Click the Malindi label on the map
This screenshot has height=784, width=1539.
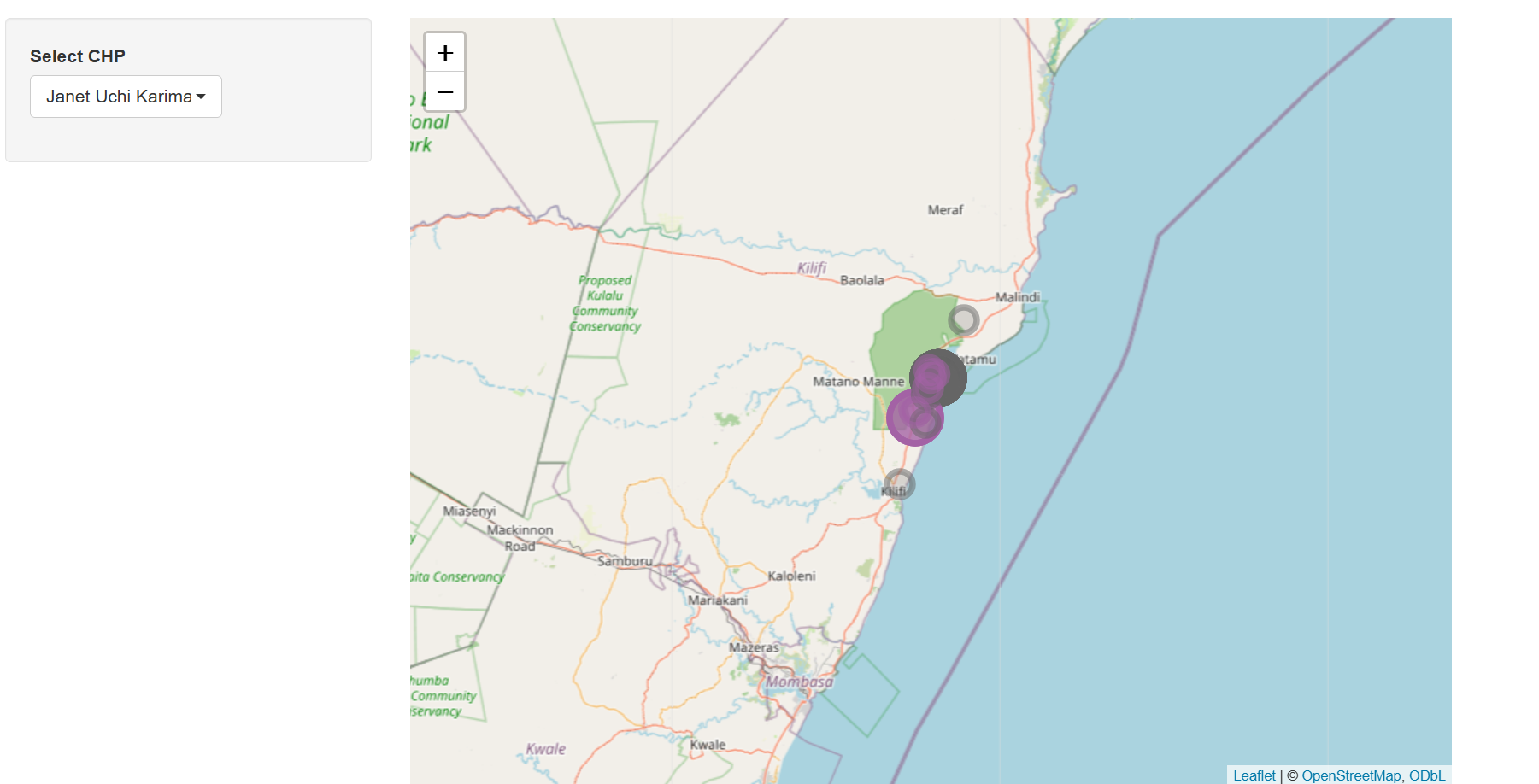point(1018,297)
